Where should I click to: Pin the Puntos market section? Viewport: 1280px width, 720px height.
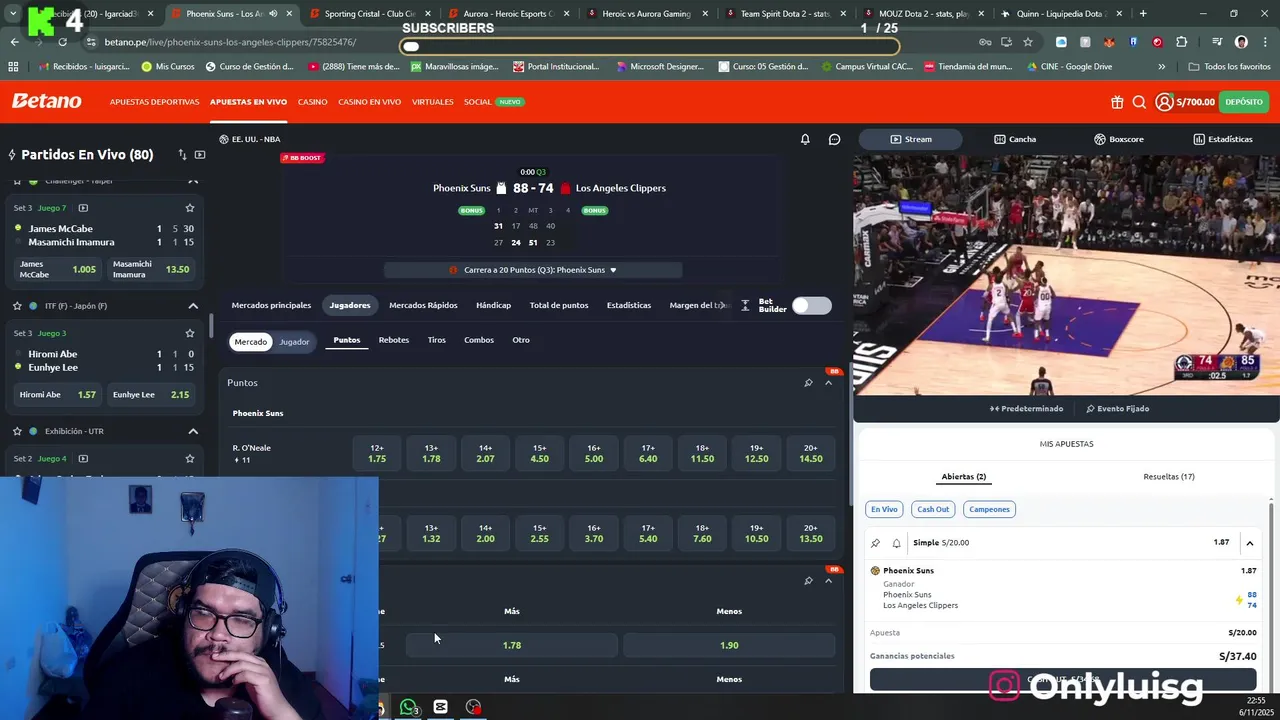808,383
